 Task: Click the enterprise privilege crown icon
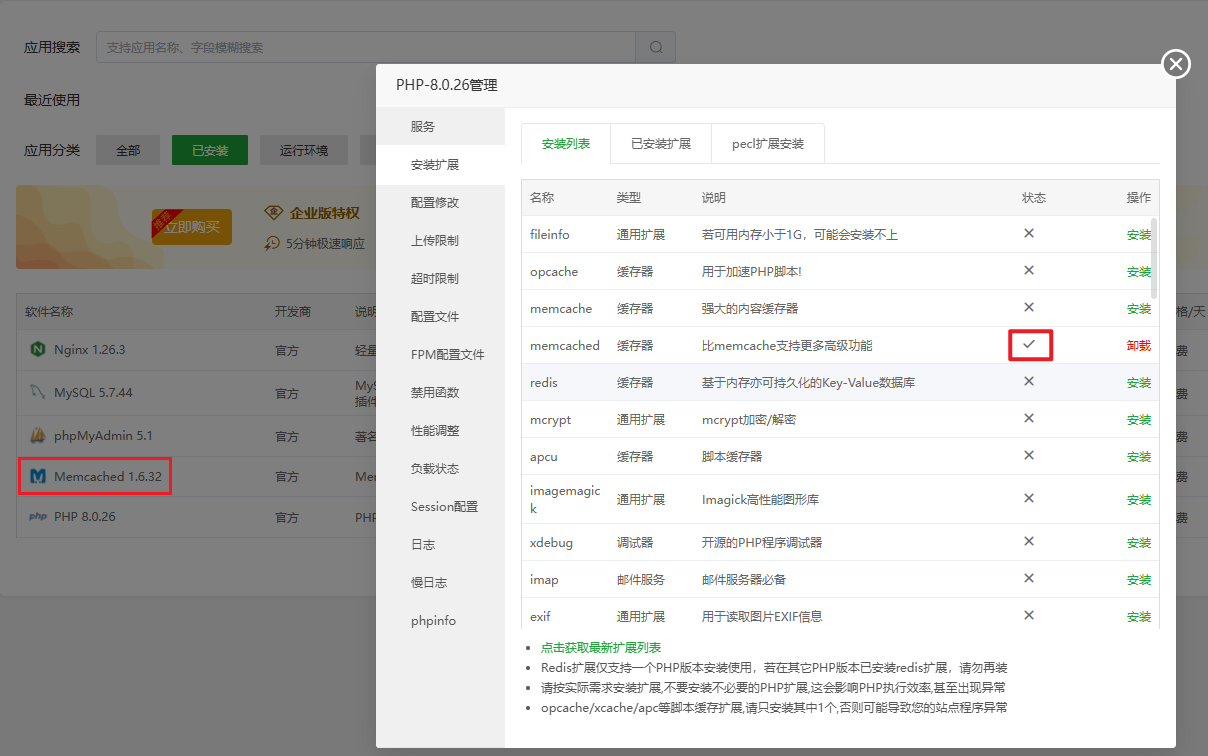[273, 212]
